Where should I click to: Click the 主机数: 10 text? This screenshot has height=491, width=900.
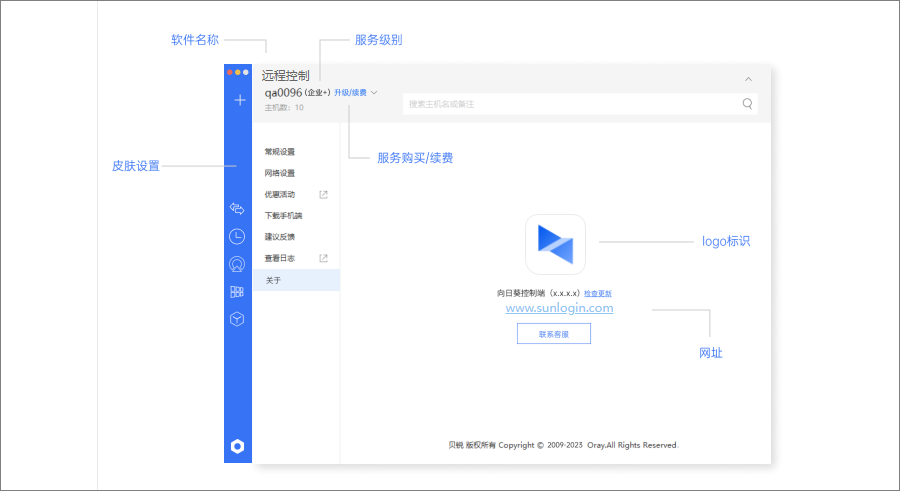(x=284, y=107)
